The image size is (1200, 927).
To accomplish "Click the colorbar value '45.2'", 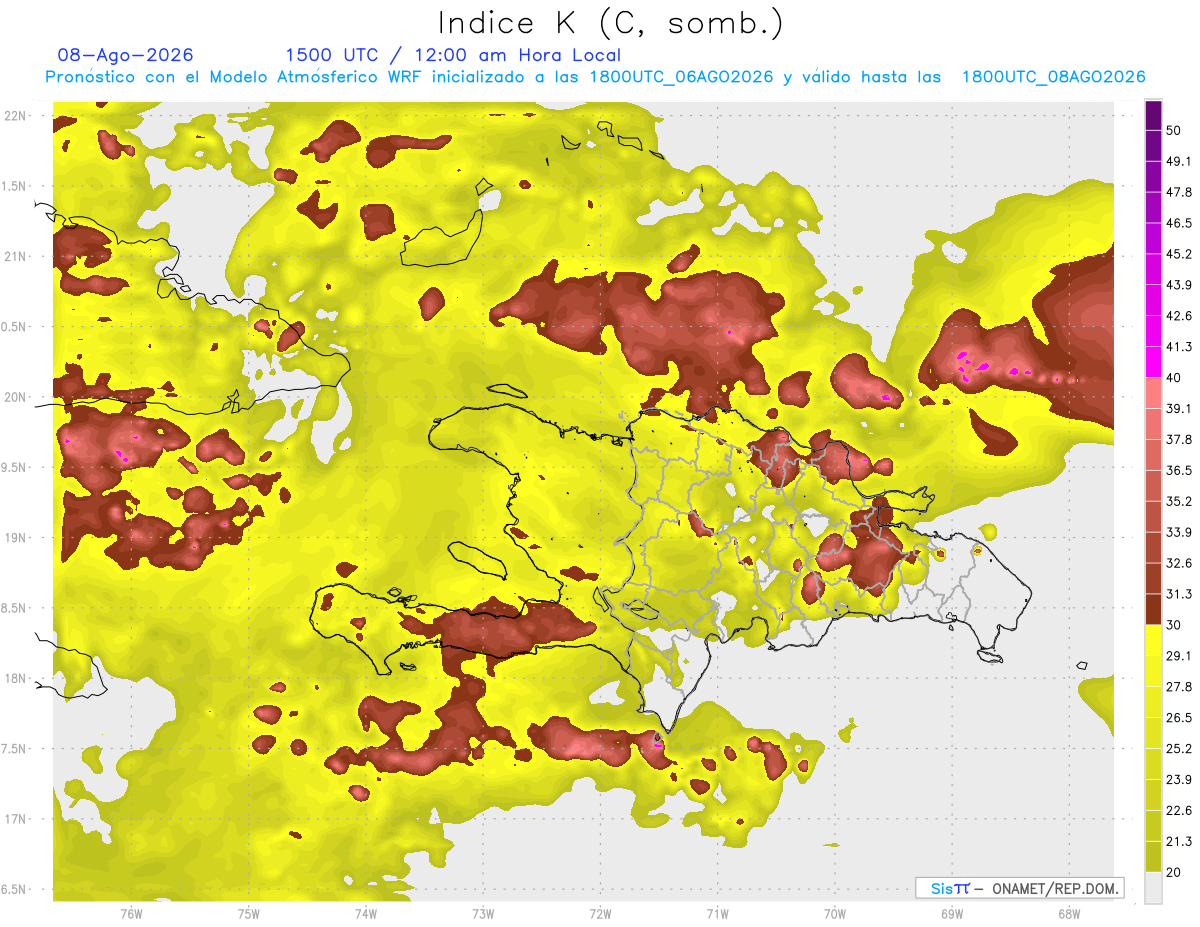I will pyautogui.click(x=1179, y=254).
